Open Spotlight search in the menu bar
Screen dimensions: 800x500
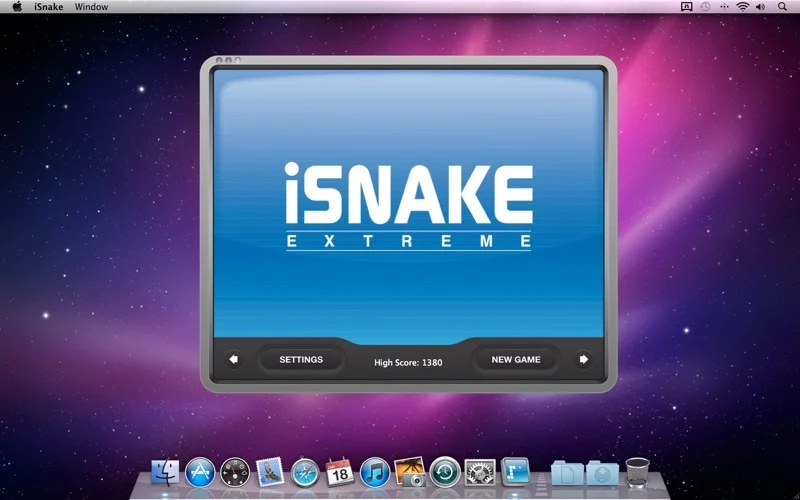coord(782,7)
